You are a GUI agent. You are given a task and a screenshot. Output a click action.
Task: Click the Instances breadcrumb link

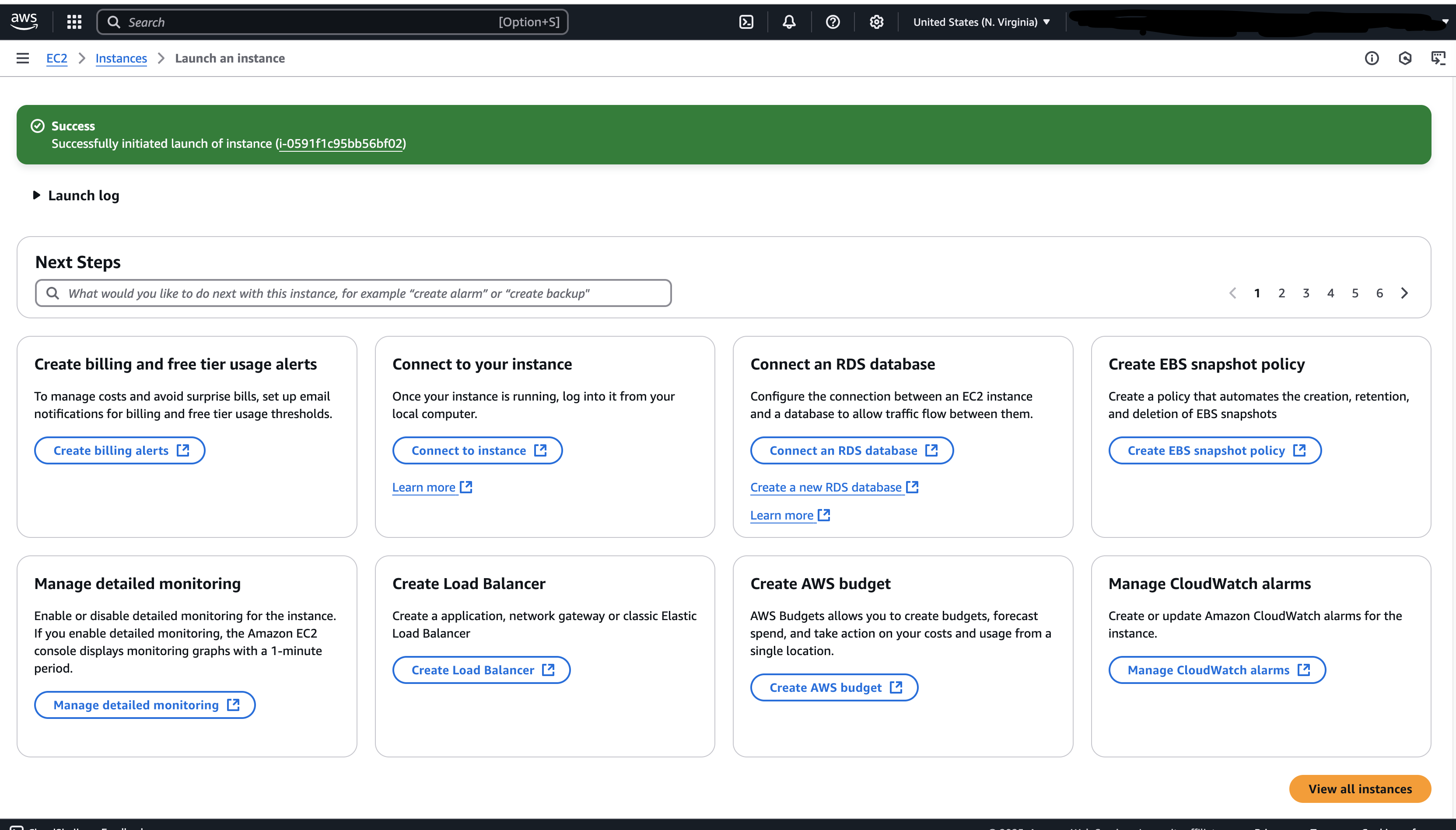[121, 58]
